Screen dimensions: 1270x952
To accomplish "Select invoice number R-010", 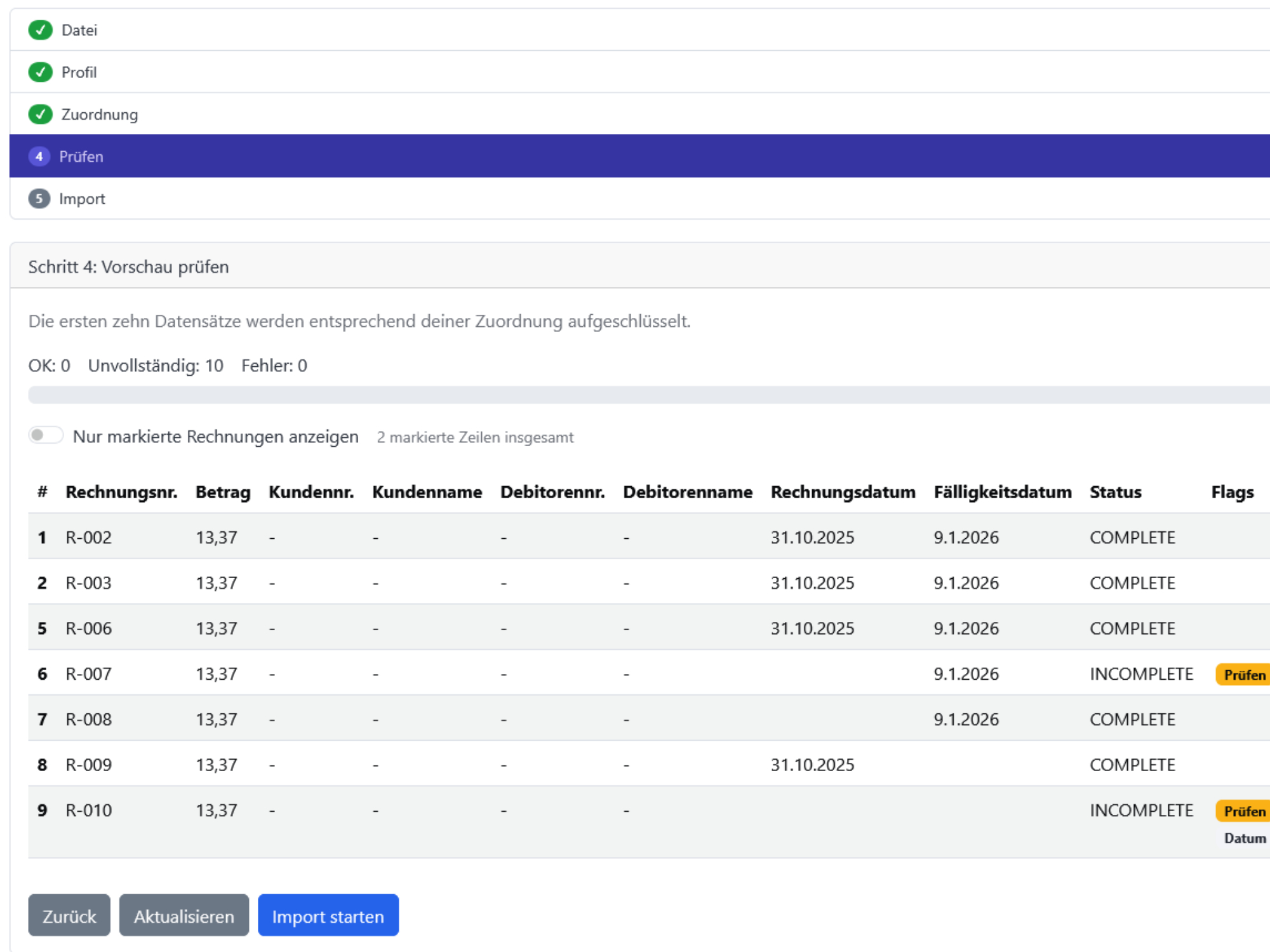I will tap(89, 810).
